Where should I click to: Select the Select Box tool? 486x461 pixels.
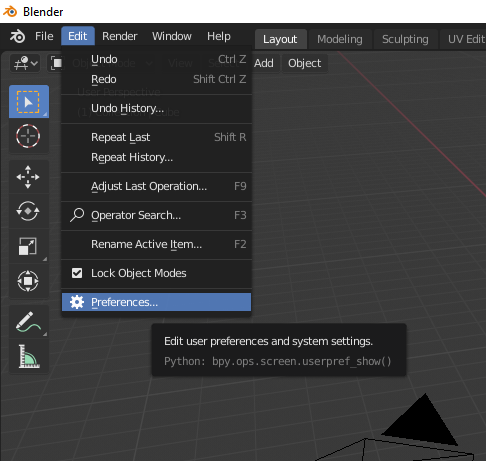(x=29, y=101)
